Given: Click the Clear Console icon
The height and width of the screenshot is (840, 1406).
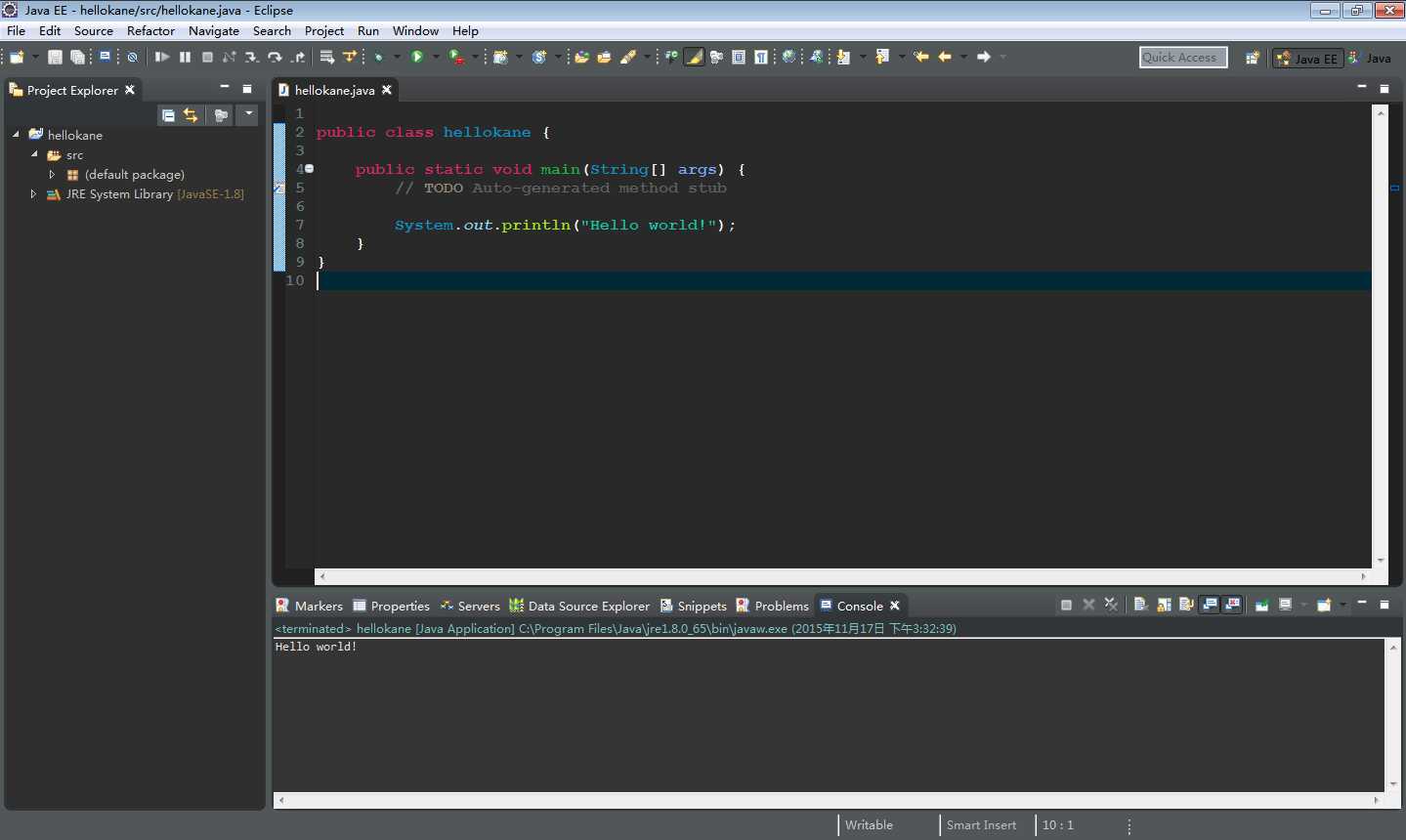Looking at the screenshot, I should tap(1140, 606).
